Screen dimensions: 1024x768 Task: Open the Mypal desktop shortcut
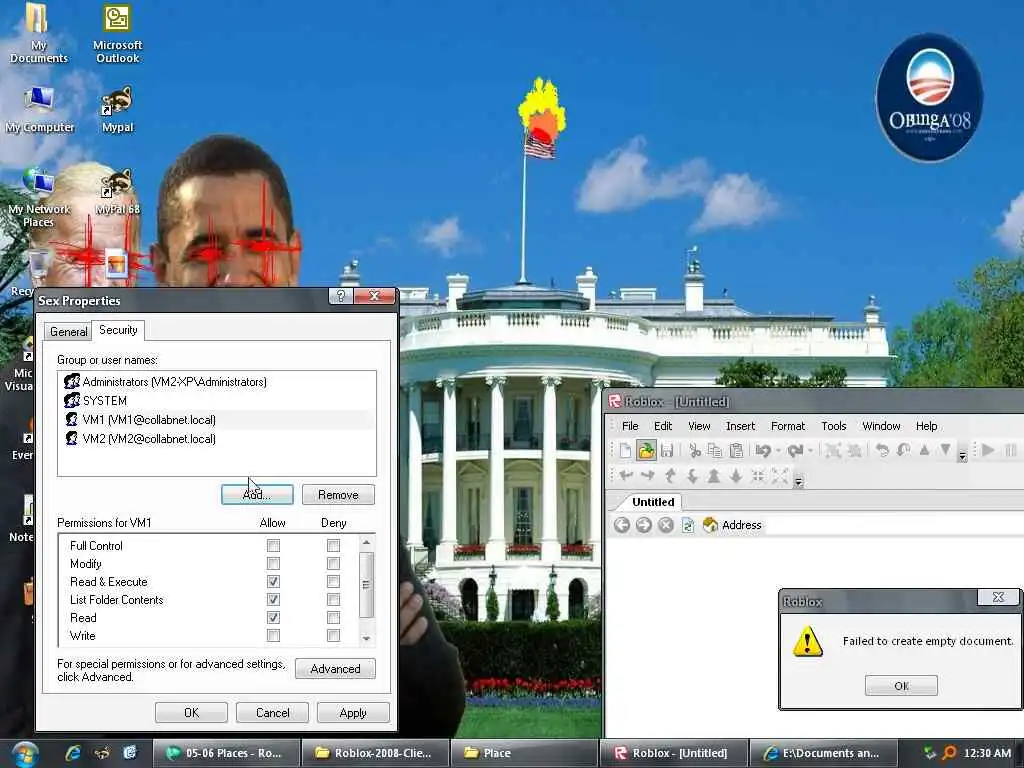118,109
